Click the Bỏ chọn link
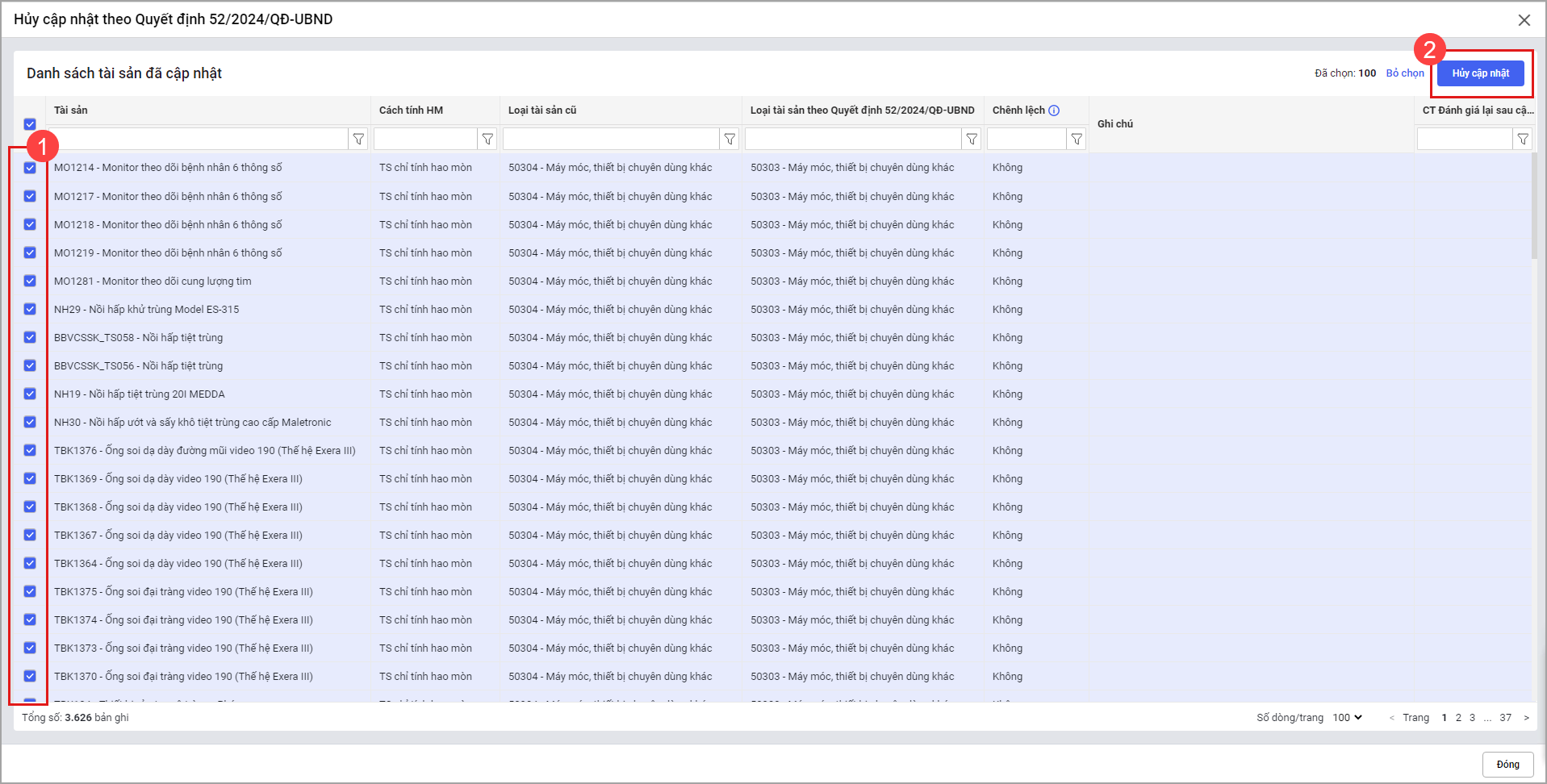Viewport: 1547px width, 784px height. [x=1405, y=73]
